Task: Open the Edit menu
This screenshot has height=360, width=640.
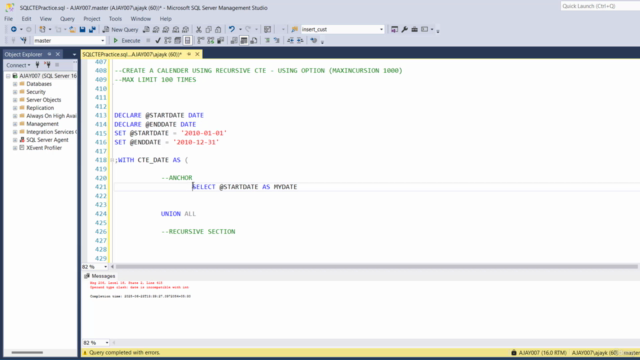Action: [x=26, y=19]
